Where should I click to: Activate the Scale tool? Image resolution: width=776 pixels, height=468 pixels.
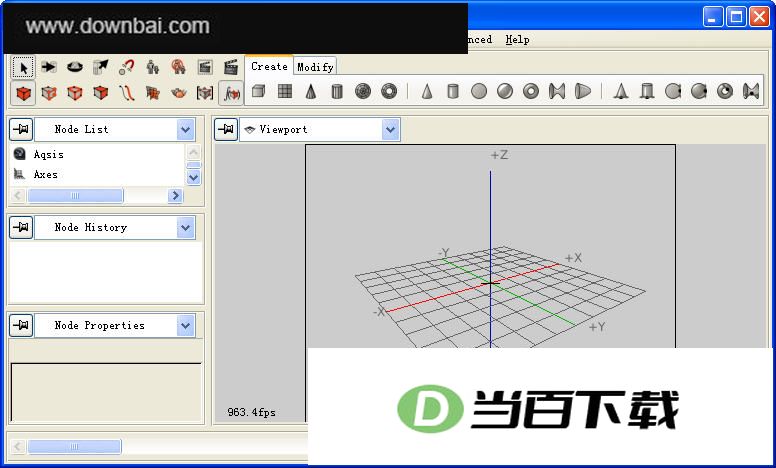pyautogui.click(x=100, y=67)
